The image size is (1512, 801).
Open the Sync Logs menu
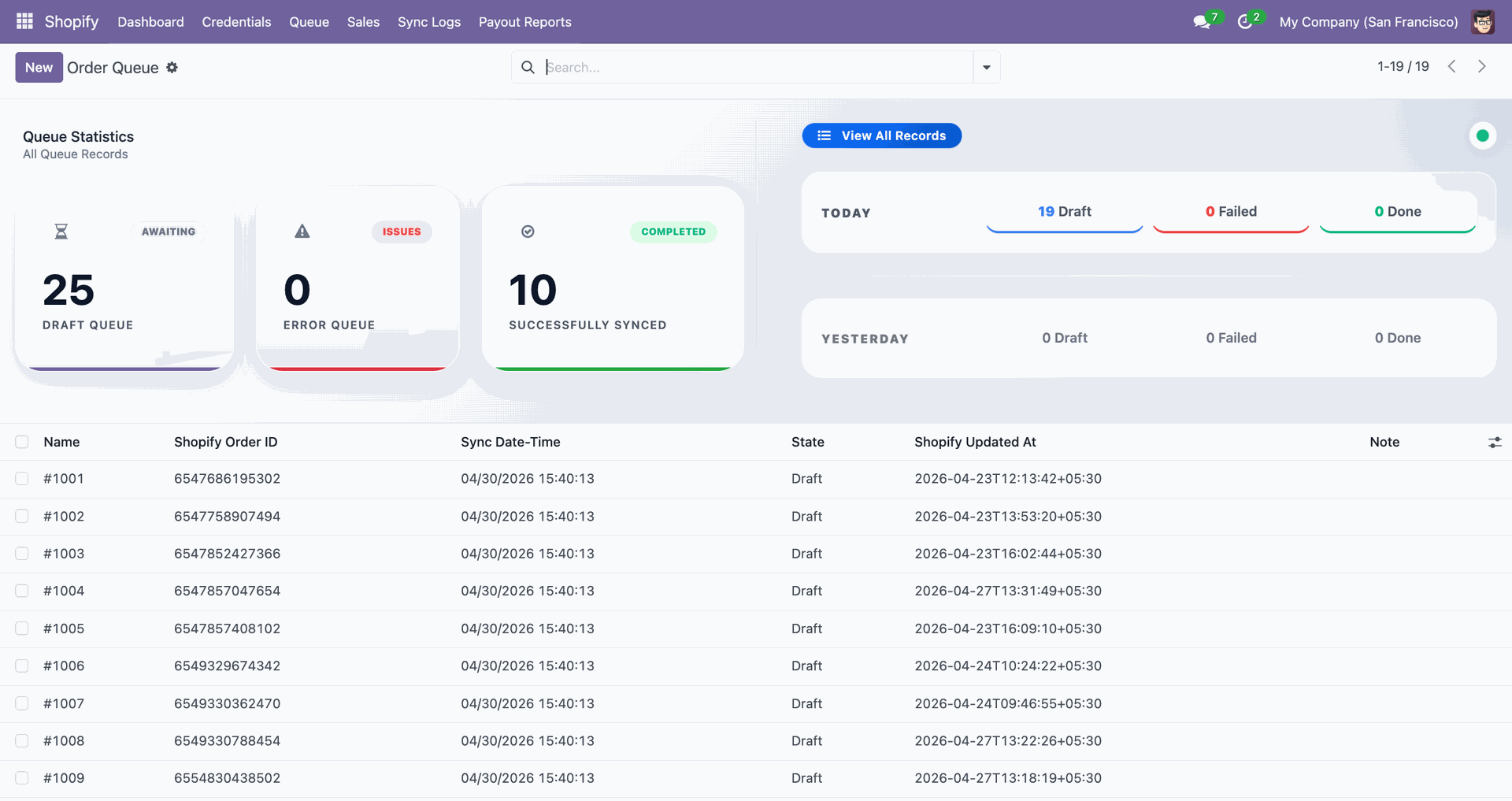[x=429, y=22]
